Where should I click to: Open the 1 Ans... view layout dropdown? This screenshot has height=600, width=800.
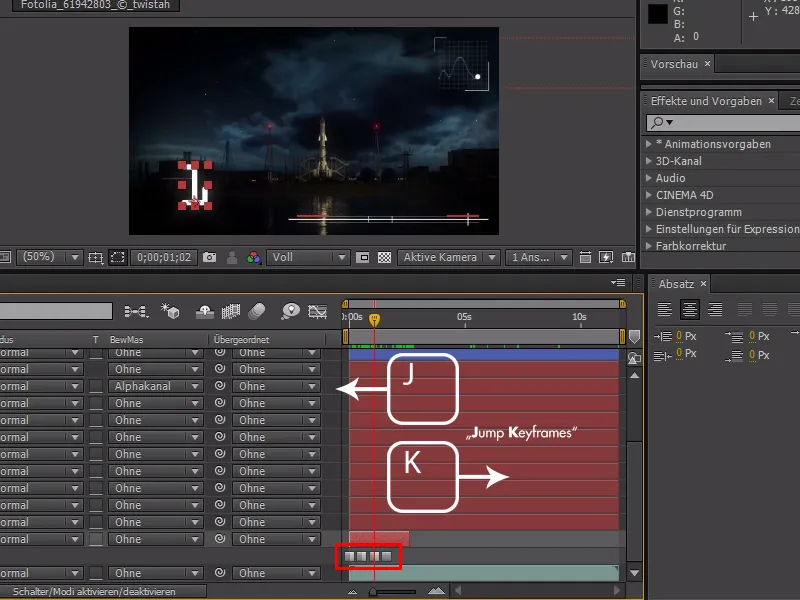[x=539, y=257]
